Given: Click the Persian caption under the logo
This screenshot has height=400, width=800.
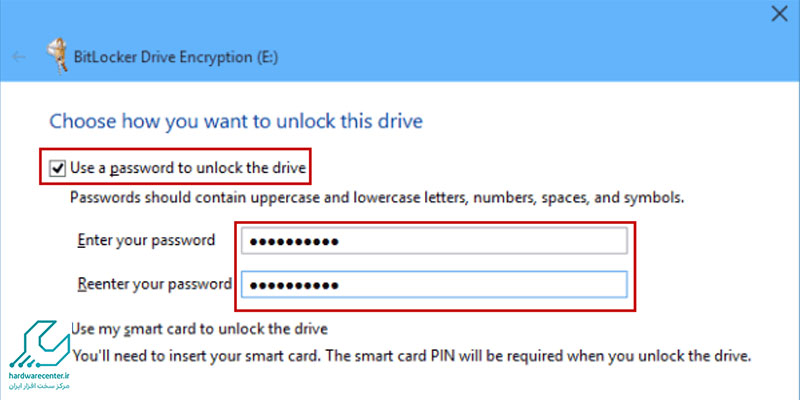Looking at the screenshot, I should click(38, 387).
